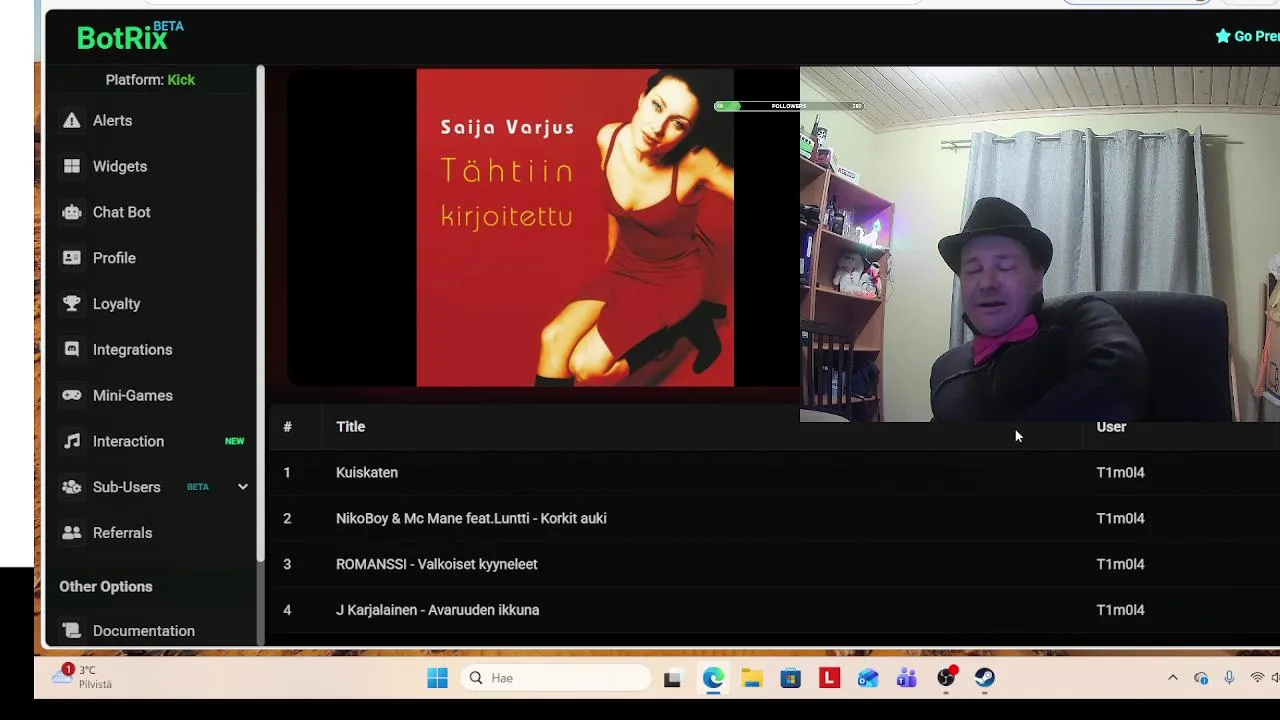Click the # column header
This screenshot has width=1280, height=720.
coord(287,427)
